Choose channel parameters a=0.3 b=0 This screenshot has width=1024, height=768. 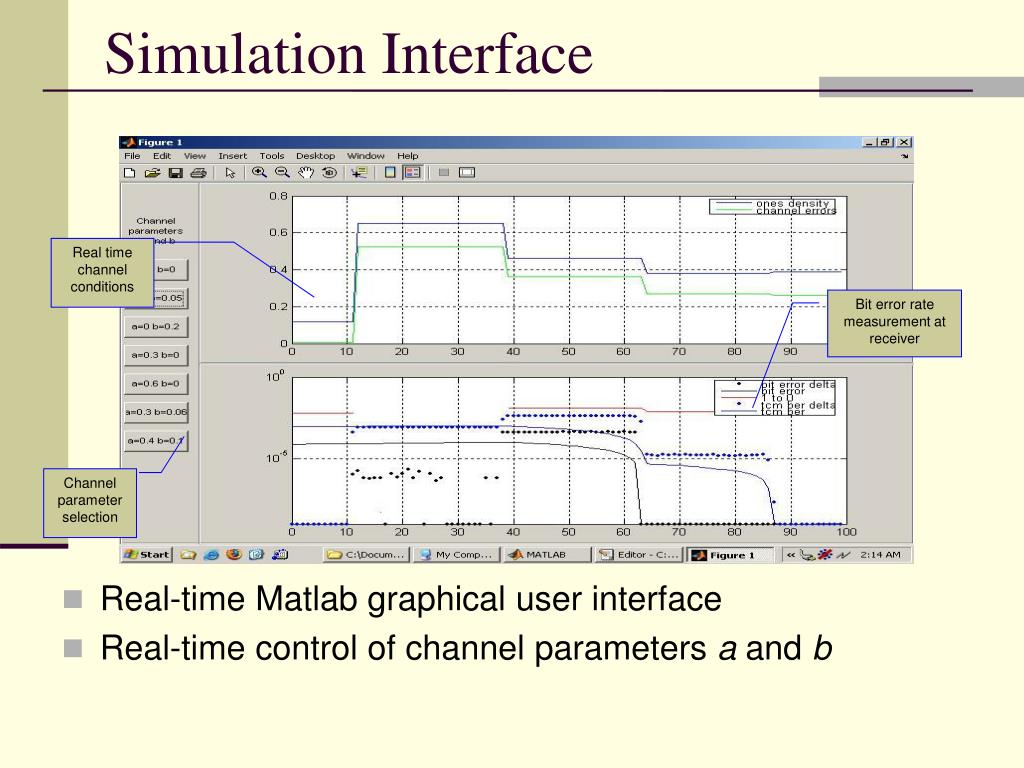[x=156, y=355]
